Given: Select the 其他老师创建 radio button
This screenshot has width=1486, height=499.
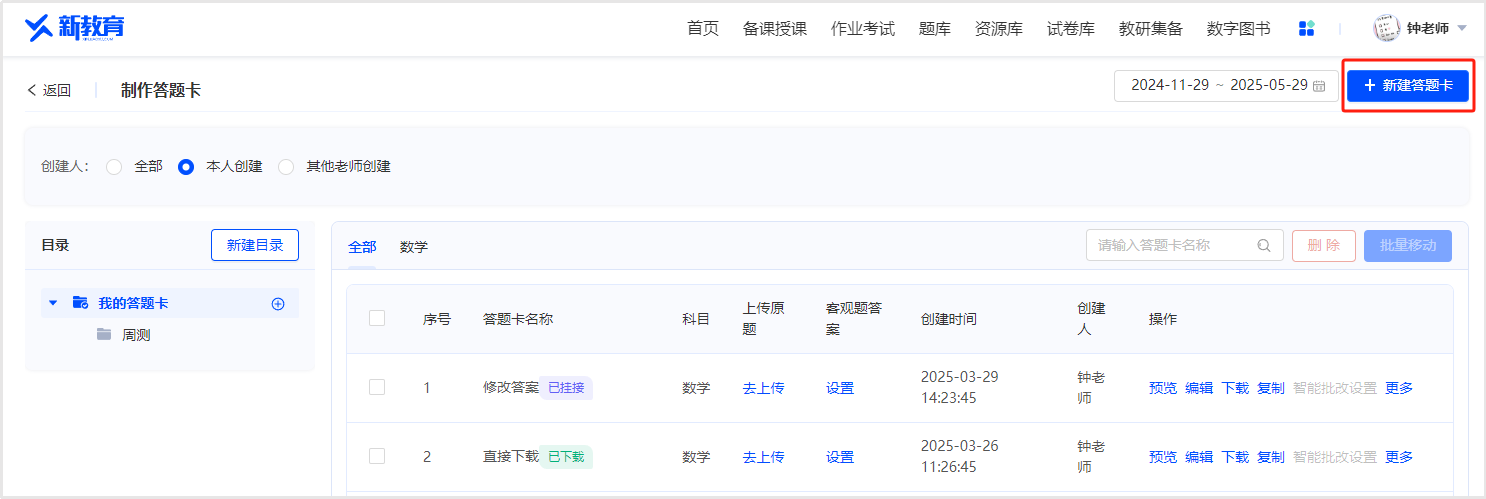Looking at the screenshot, I should click(x=286, y=167).
